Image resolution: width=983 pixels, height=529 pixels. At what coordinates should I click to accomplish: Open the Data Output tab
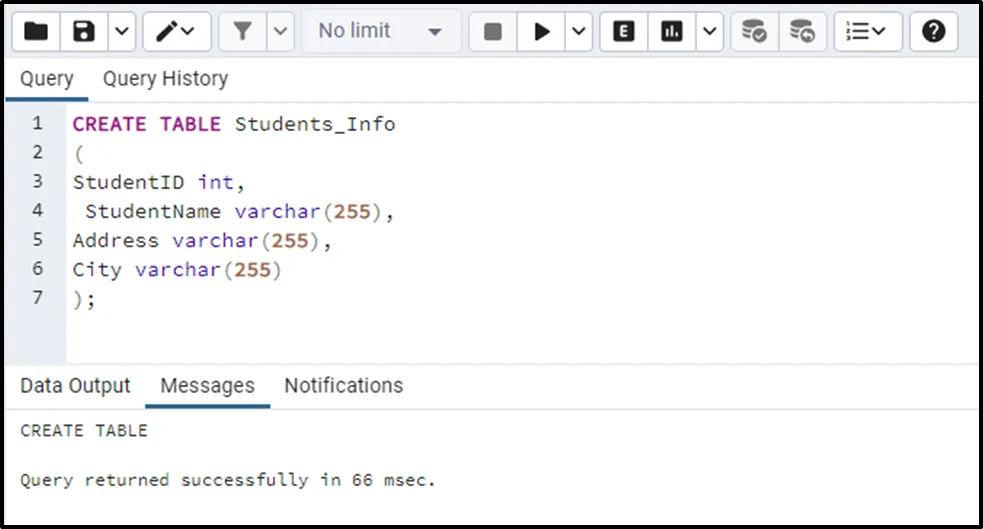[x=75, y=386]
